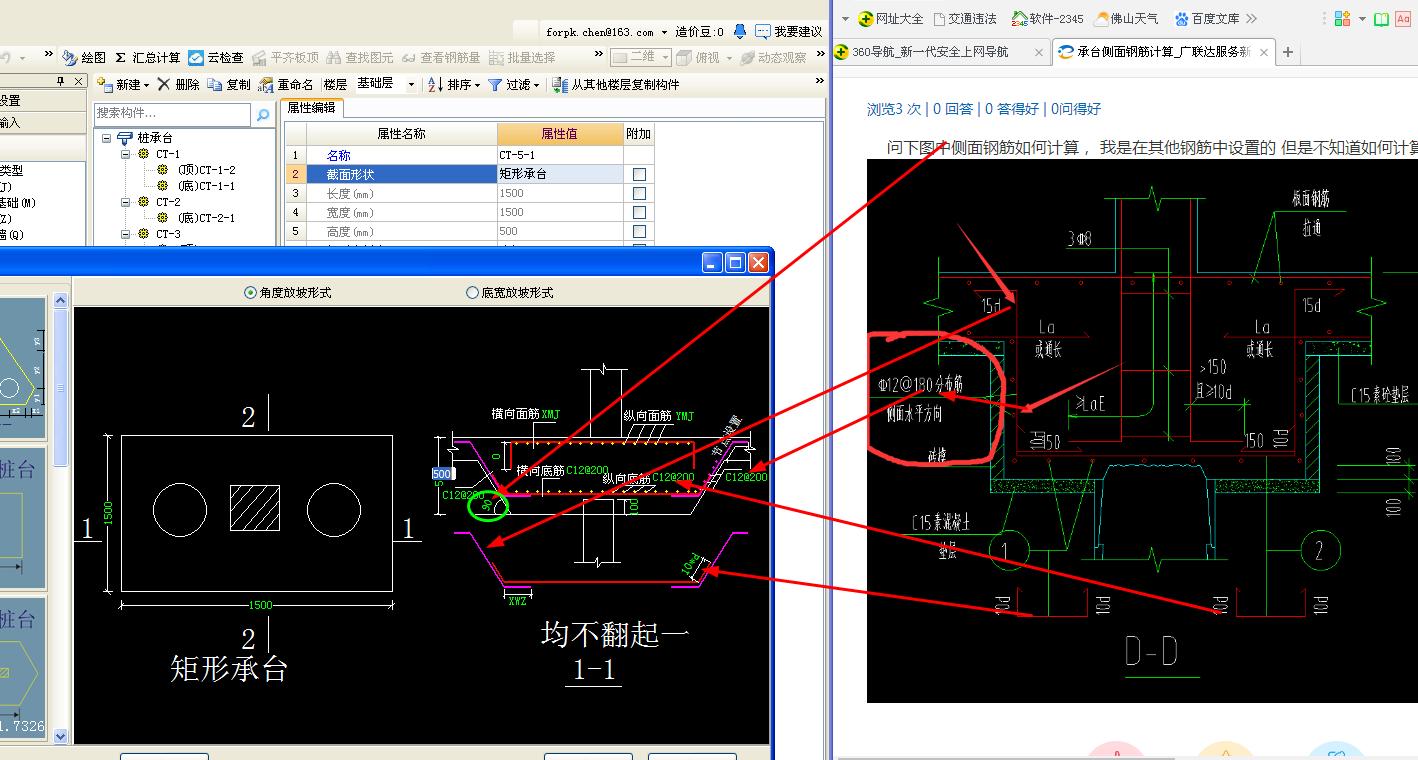Click the browser extensions grid icon
Screen dimensions: 1418x760
pyautogui.click(x=1342, y=19)
